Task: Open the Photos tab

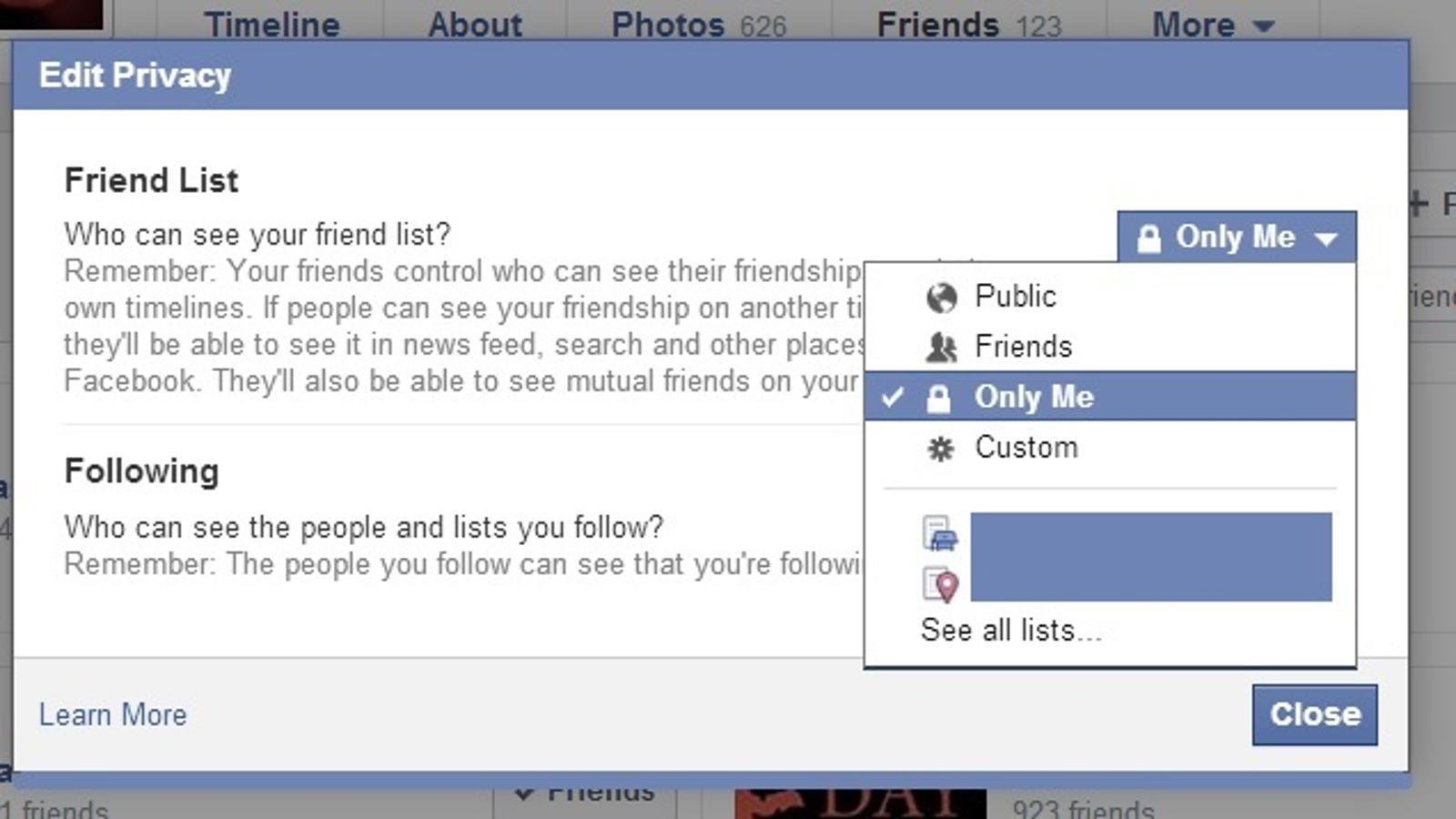Action: point(698,25)
